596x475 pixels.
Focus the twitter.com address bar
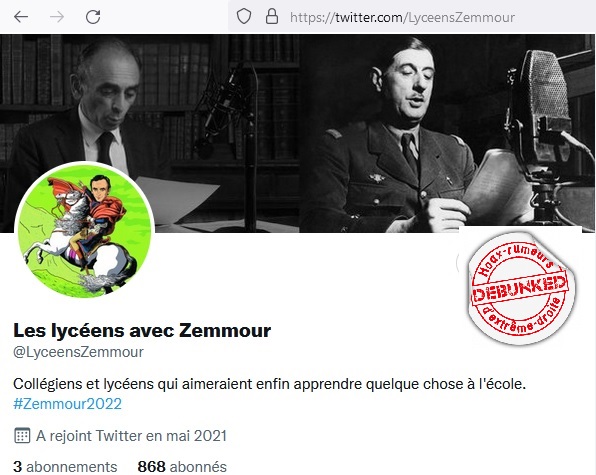[x=412, y=17]
